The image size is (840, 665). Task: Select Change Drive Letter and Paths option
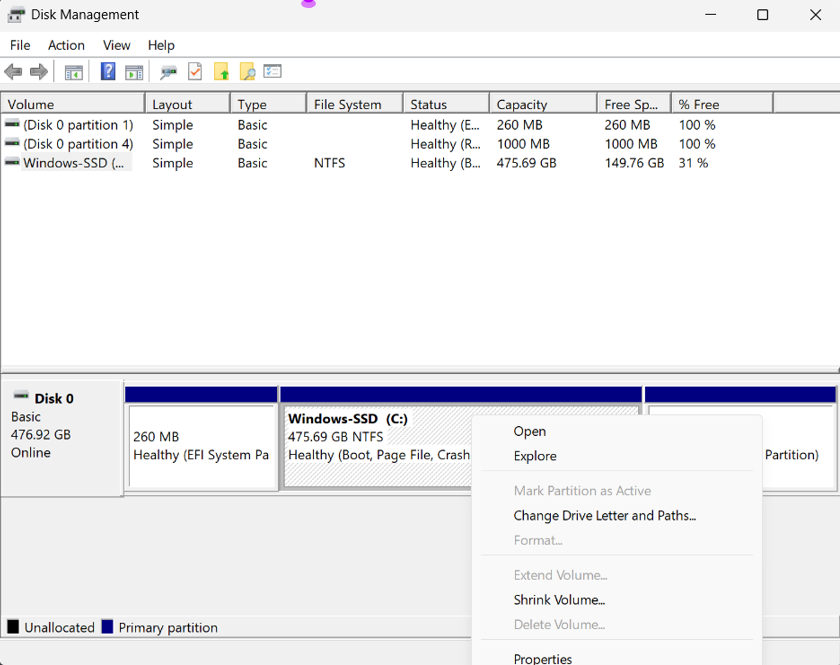point(604,516)
